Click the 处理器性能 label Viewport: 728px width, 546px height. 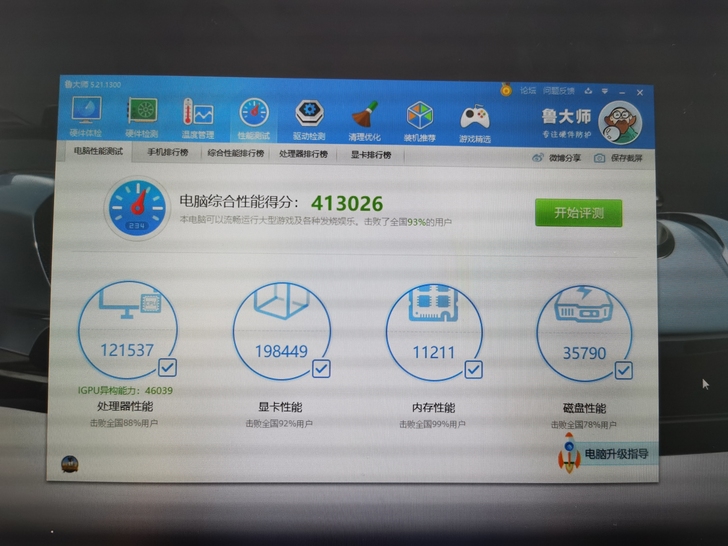[x=124, y=406]
